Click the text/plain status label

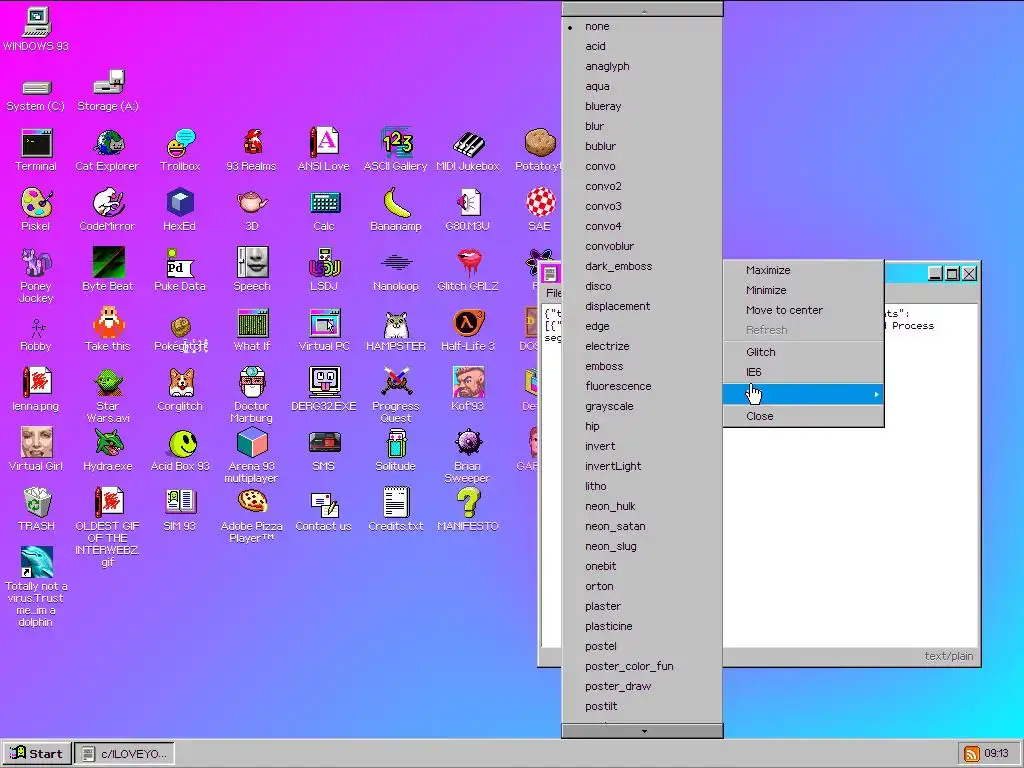click(948, 656)
